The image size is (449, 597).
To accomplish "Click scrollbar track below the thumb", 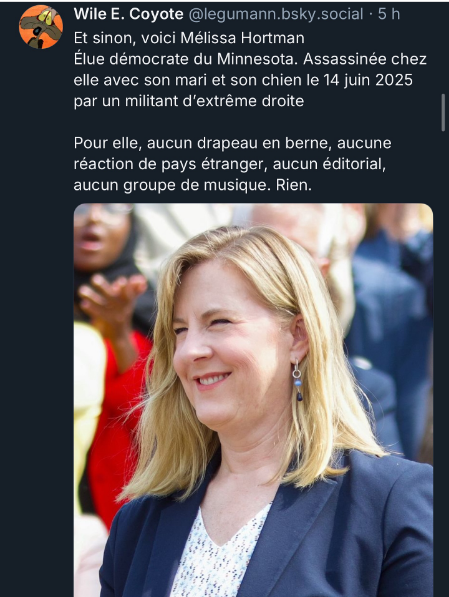I will coord(443,343).
